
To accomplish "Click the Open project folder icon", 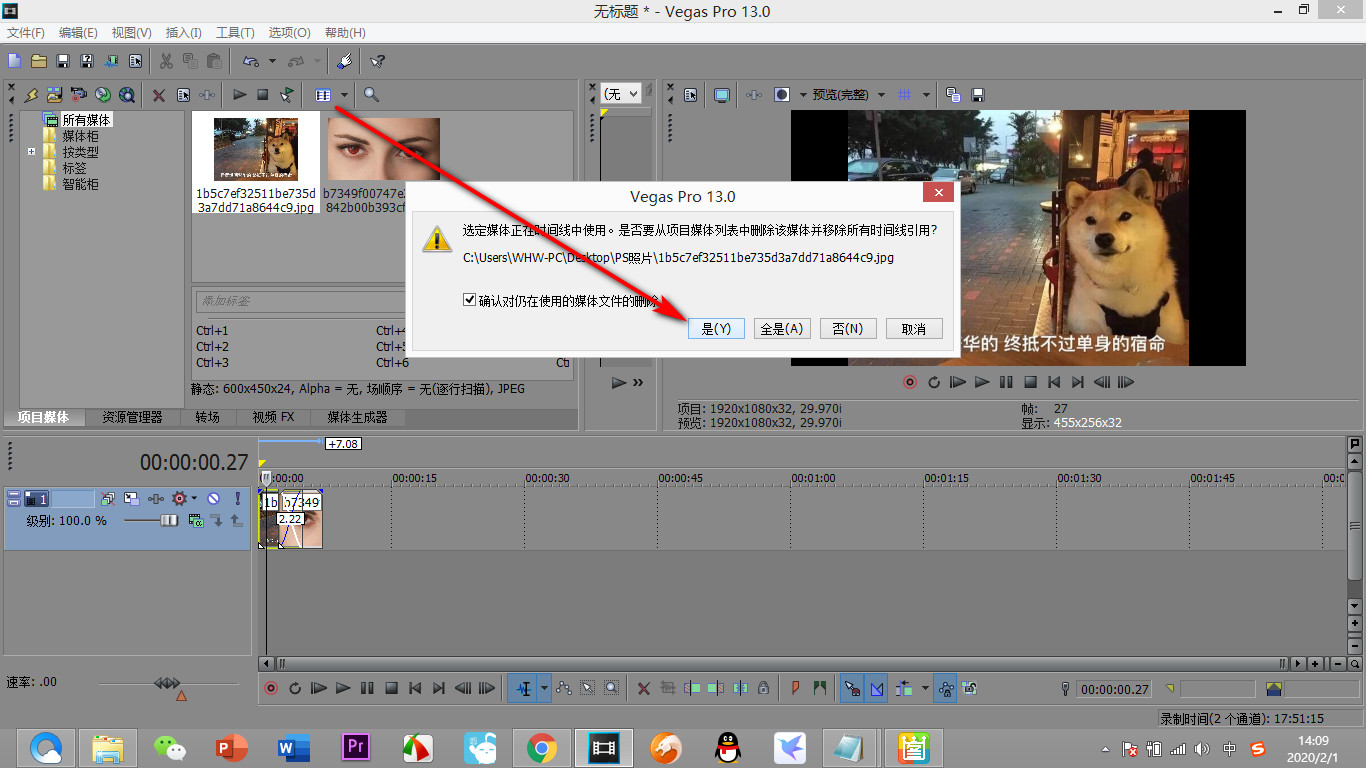I will coord(38,61).
